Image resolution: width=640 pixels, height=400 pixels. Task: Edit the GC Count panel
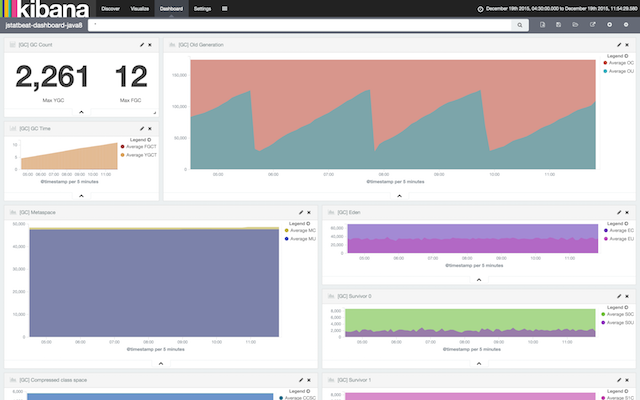tap(142, 45)
